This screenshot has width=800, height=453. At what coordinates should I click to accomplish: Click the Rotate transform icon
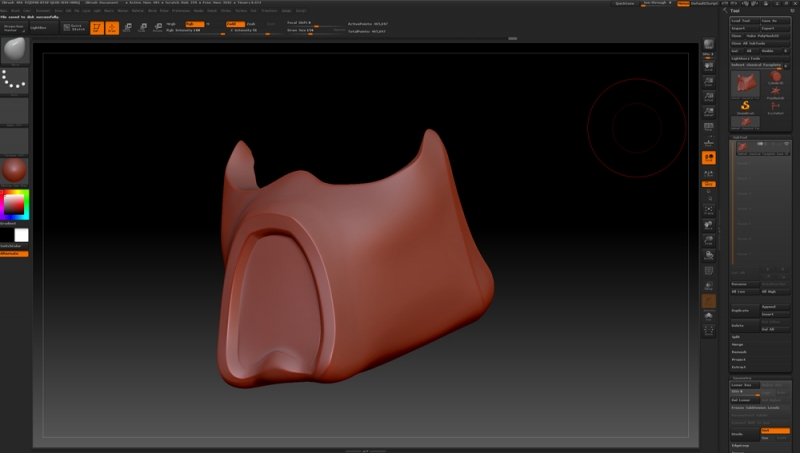pos(158,28)
